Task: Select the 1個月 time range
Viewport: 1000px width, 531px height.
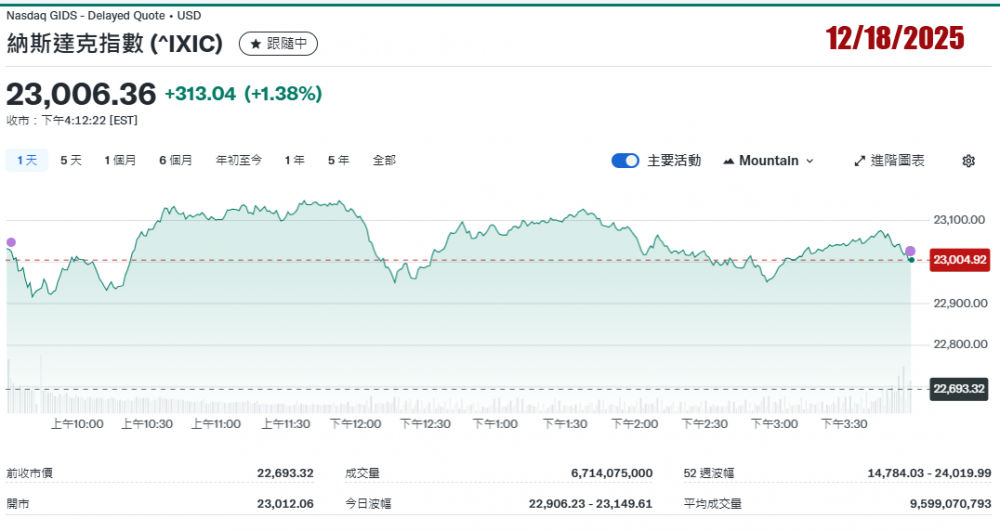Action: (120, 160)
